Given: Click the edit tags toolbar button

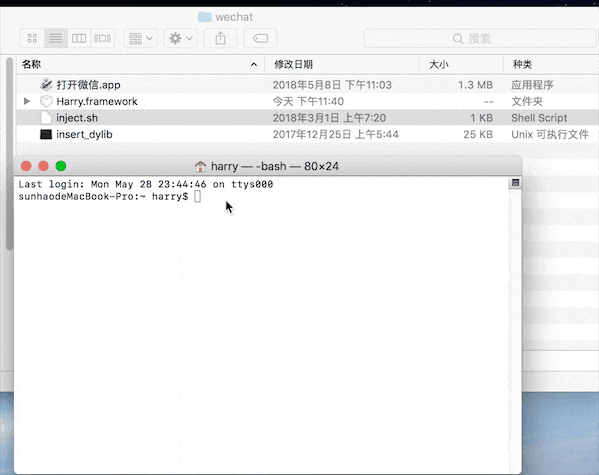Looking at the screenshot, I should point(260,38).
